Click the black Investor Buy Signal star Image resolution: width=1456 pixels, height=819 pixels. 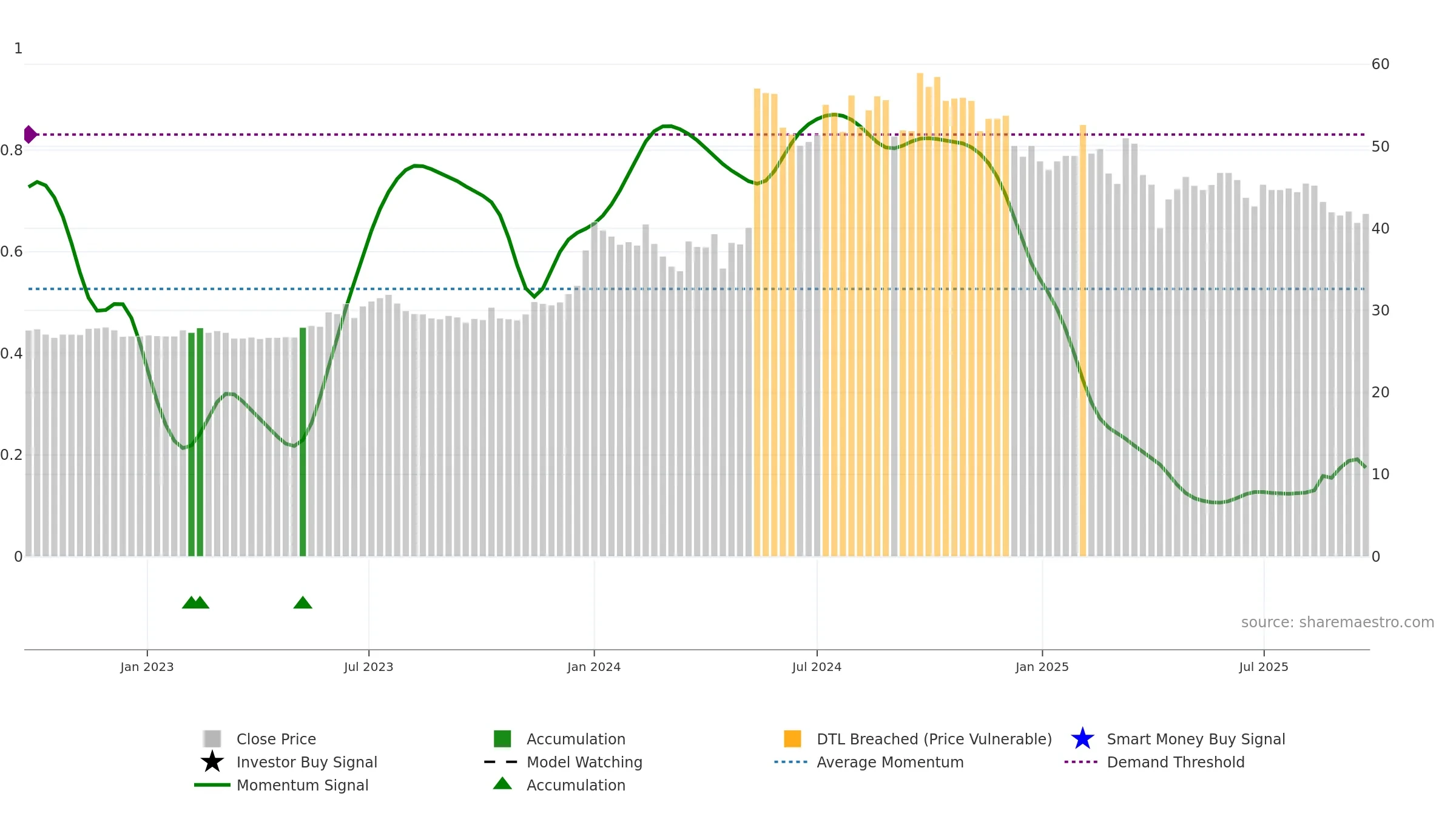tap(212, 762)
